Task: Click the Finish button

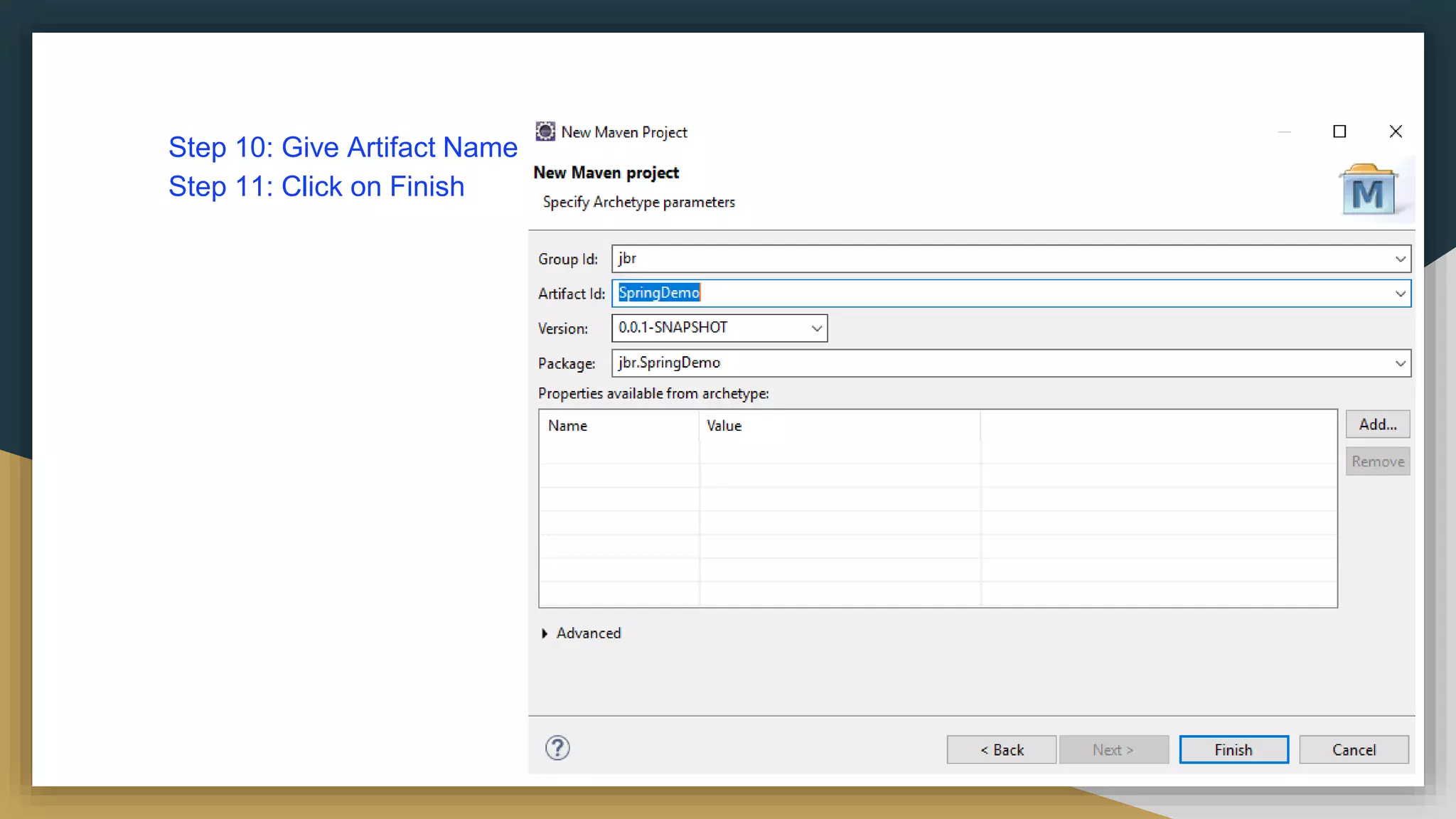Action: (1233, 750)
